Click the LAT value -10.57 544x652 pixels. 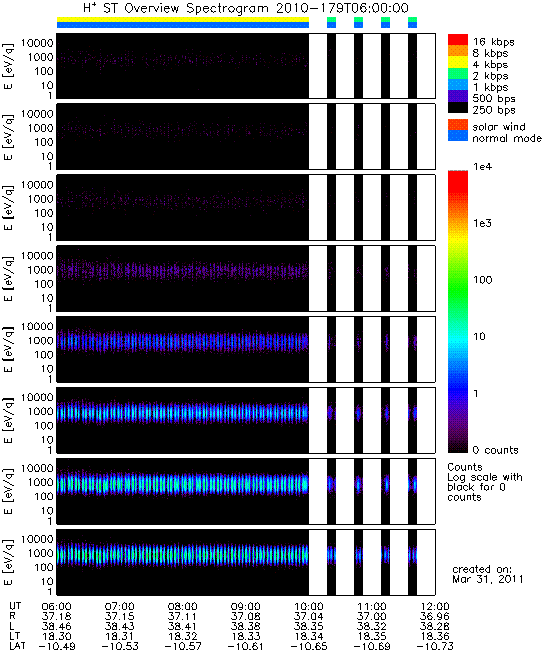coord(182,646)
